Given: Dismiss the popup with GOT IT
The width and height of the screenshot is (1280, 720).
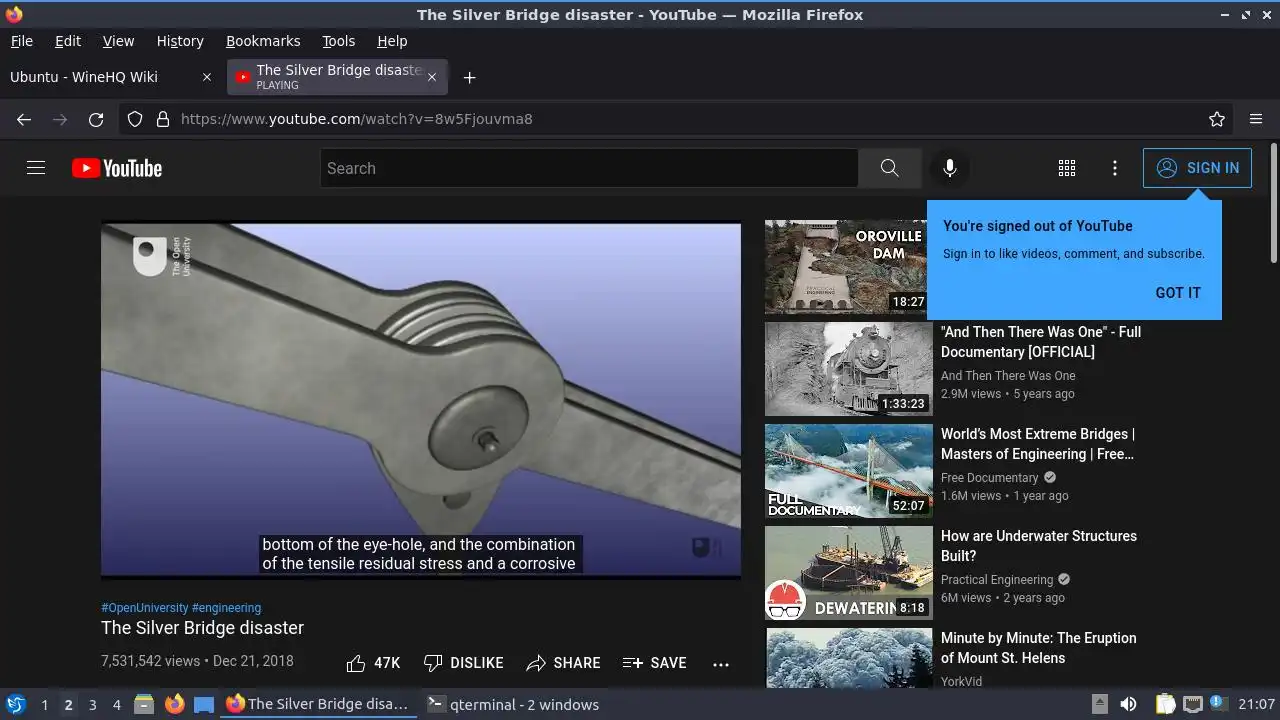Looking at the screenshot, I should pyautogui.click(x=1178, y=293).
